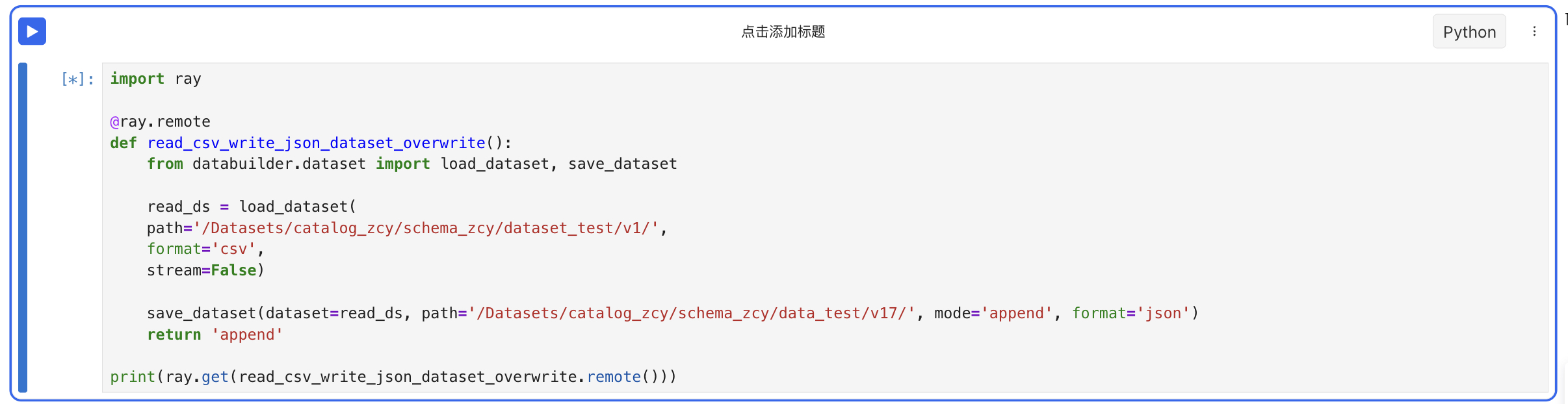
Task: Click the [*]: execution indicator
Action: coord(78,79)
